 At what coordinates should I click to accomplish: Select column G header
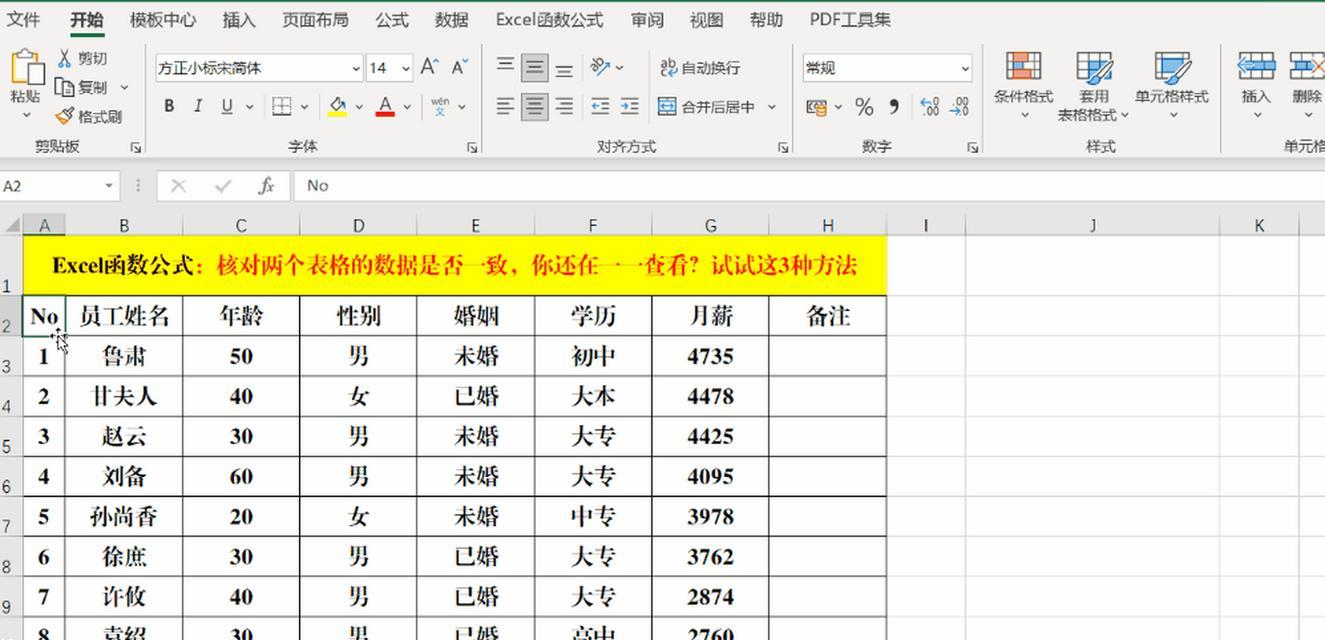click(710, 226)
